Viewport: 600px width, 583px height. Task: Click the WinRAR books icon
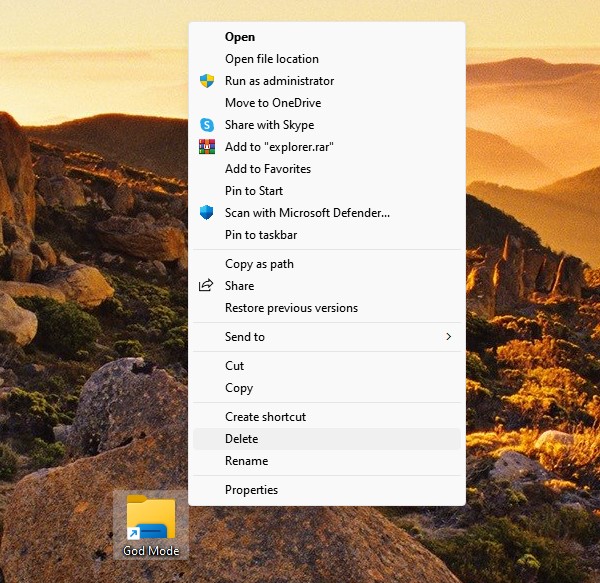coord(207,147)
